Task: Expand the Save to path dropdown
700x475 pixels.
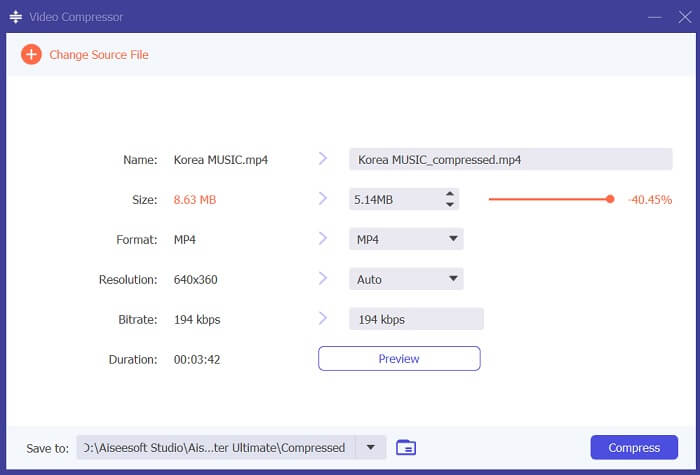Action: point(371,447)
